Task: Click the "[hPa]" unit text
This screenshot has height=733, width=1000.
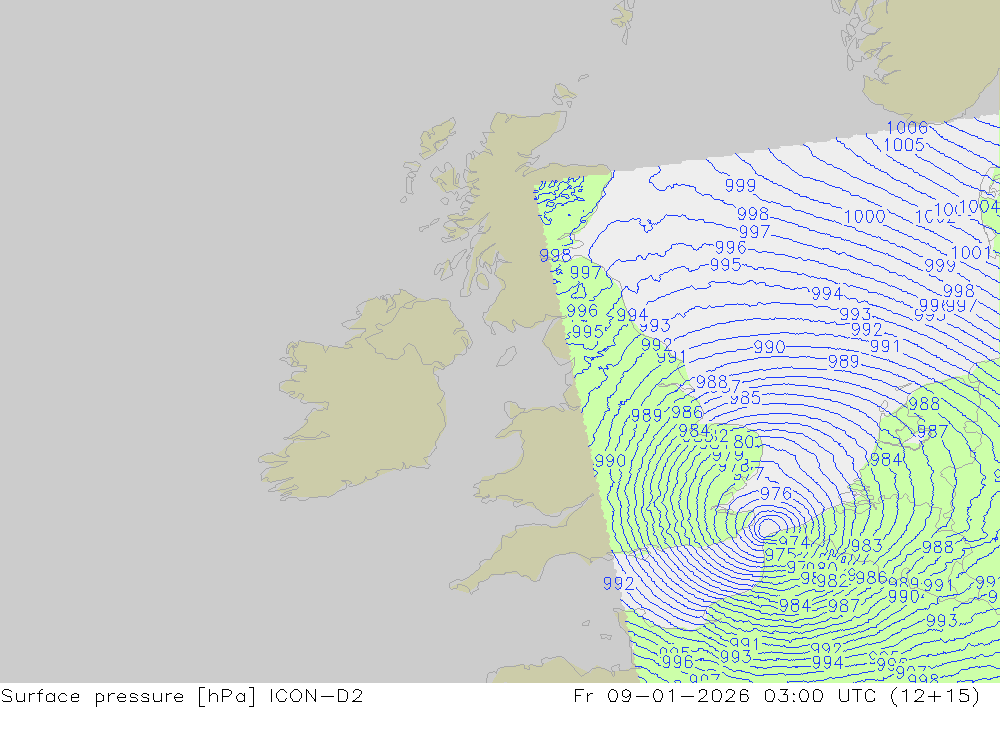Action: [x=226, y=695]
